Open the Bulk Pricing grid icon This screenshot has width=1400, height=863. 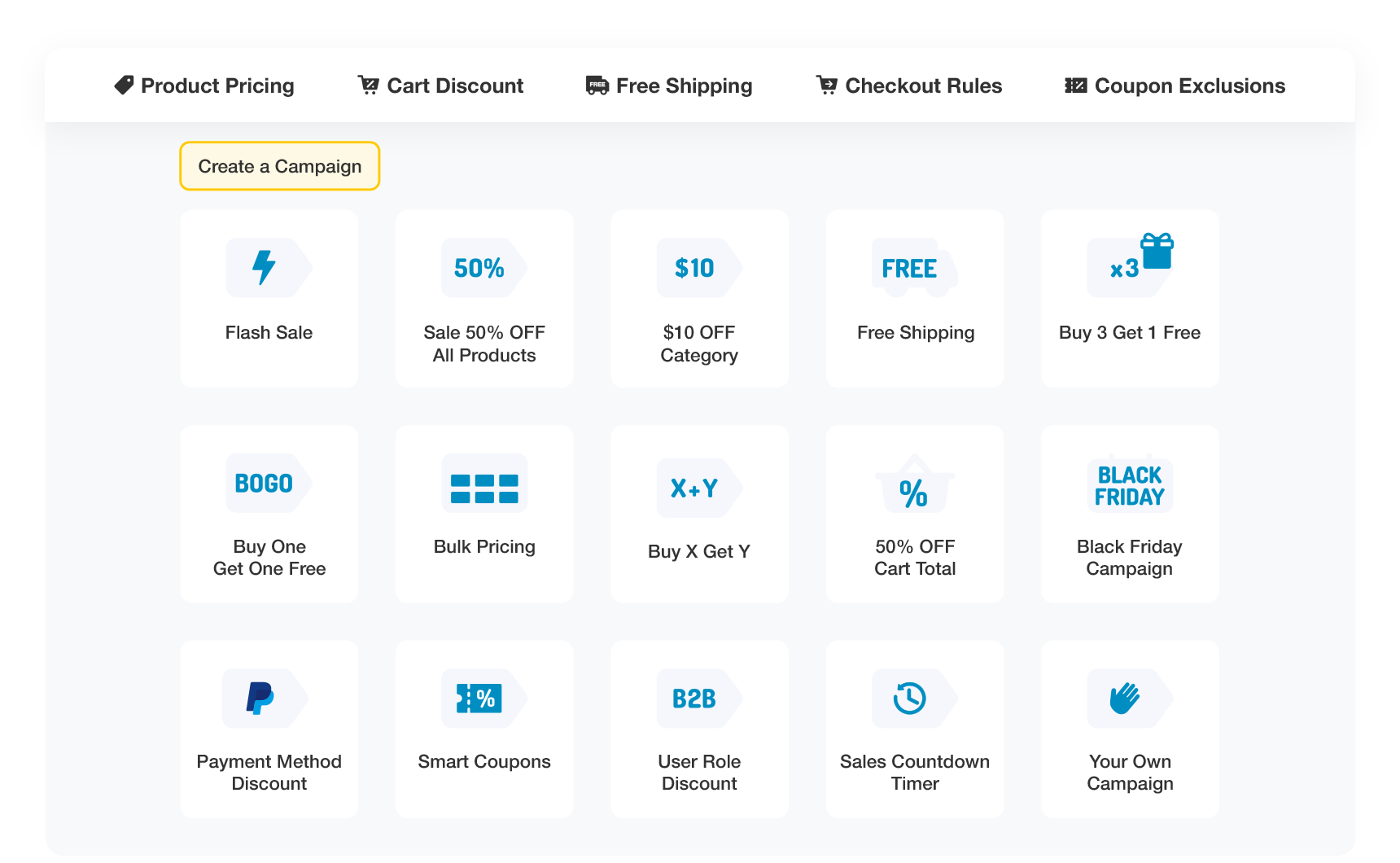(483, 483)
